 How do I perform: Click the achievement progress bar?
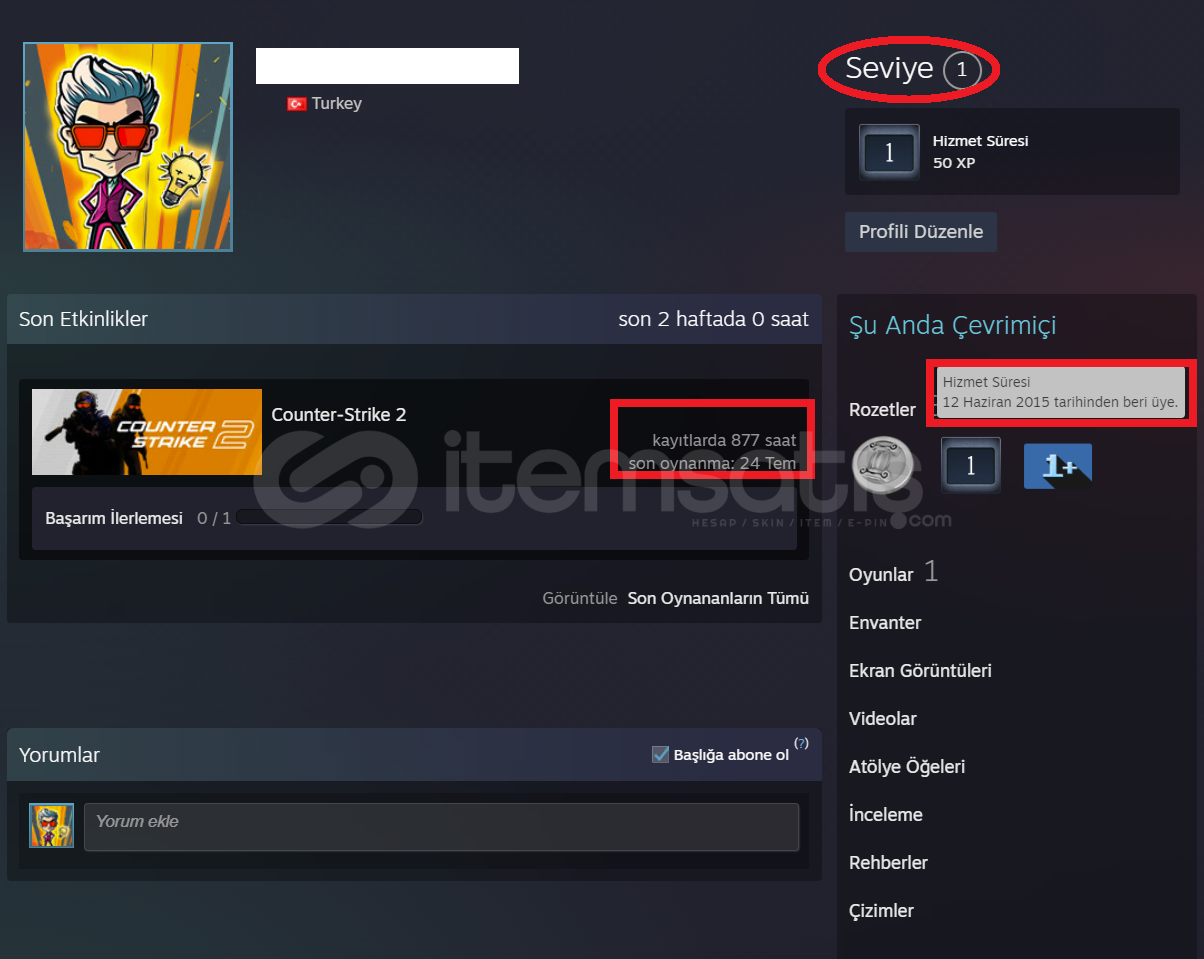tap(329, 517)
